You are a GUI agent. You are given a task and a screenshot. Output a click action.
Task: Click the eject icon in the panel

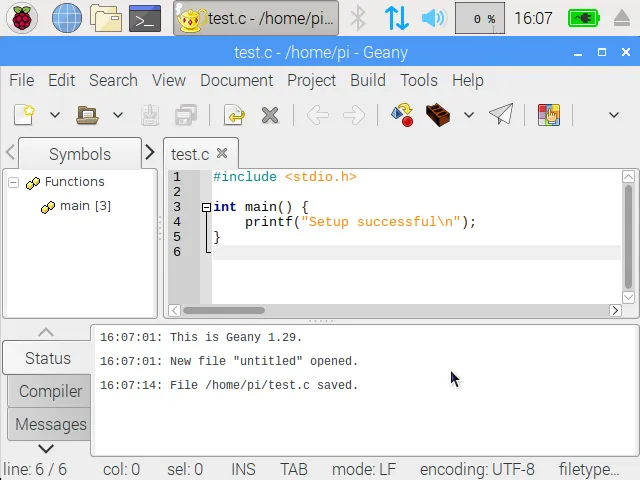[x=622, y=18]
